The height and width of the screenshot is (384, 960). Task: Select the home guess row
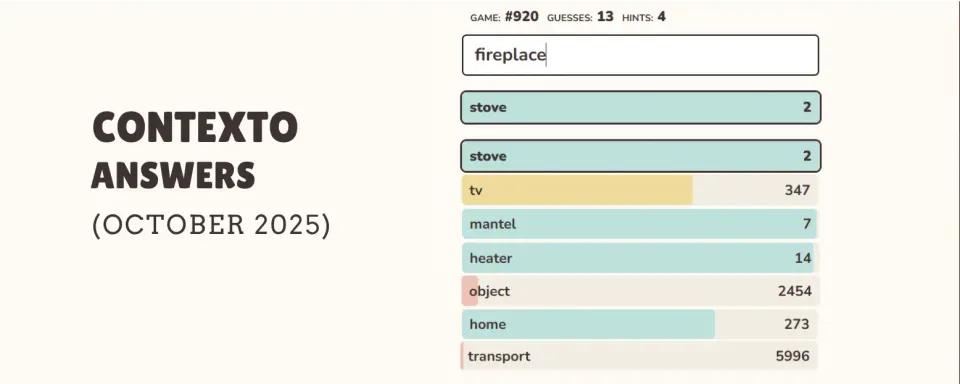(640, 324)
